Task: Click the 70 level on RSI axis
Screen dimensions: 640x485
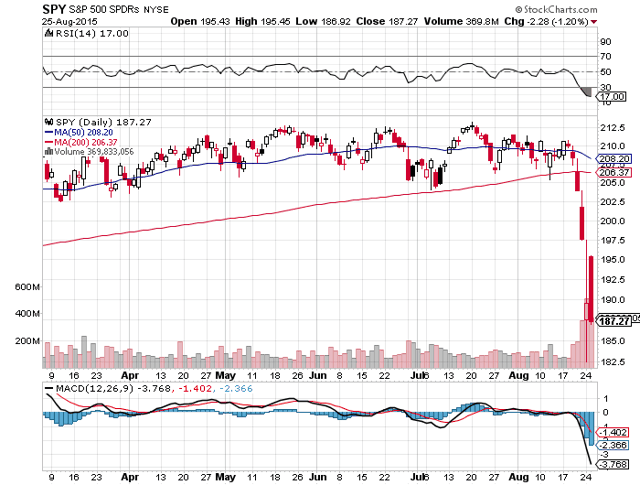Action: (606, 56)
